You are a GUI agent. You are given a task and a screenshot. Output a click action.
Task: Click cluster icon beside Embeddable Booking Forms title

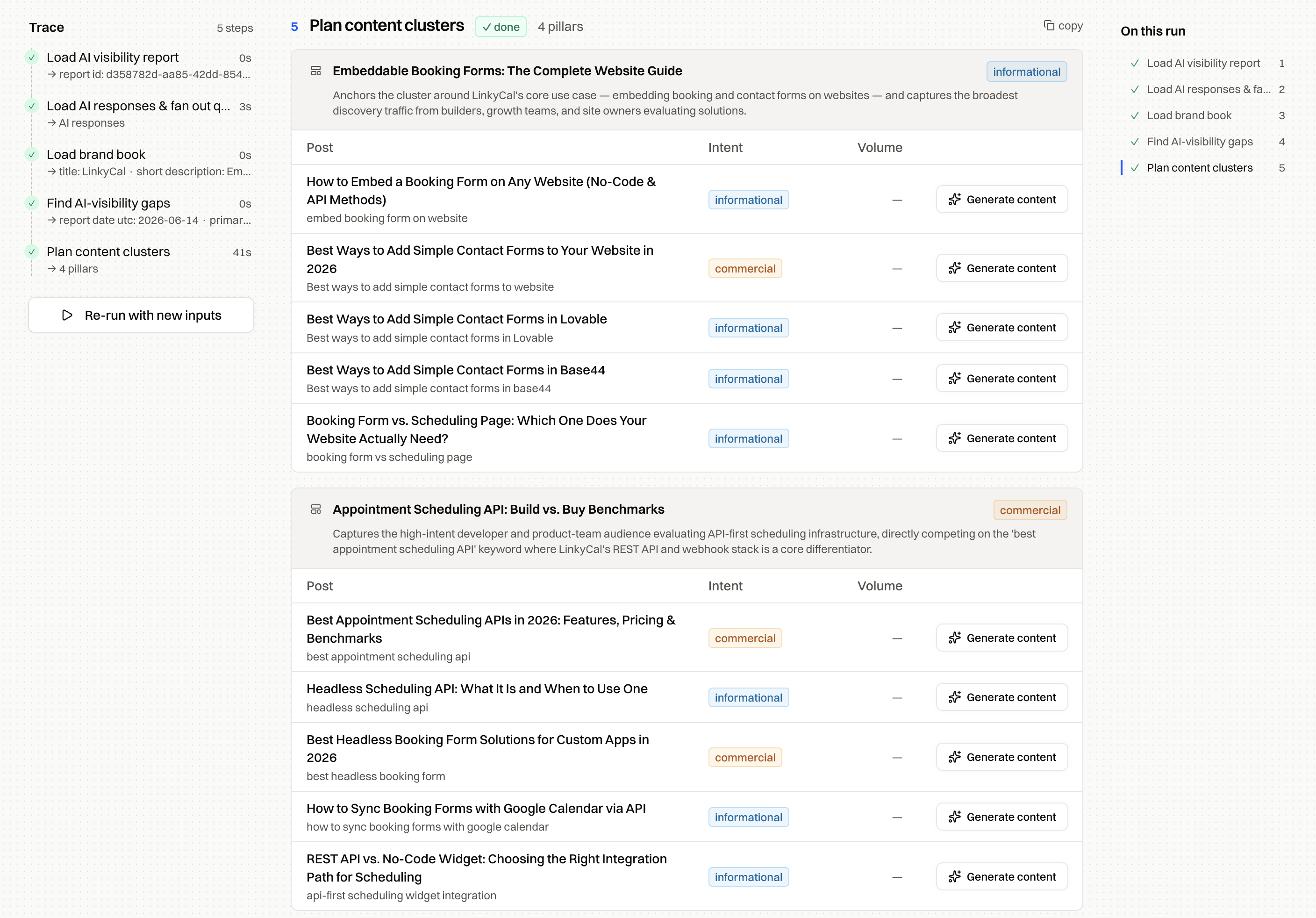click(316, 71)
